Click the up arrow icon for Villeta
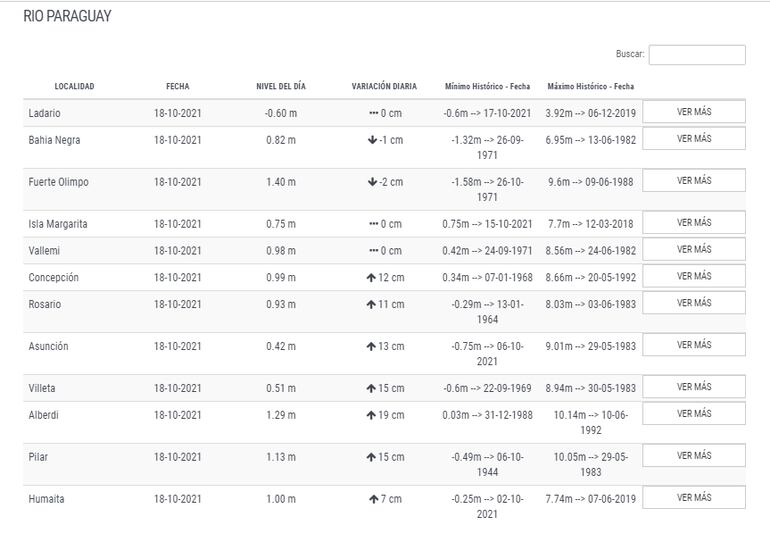 tap(370, 388)
